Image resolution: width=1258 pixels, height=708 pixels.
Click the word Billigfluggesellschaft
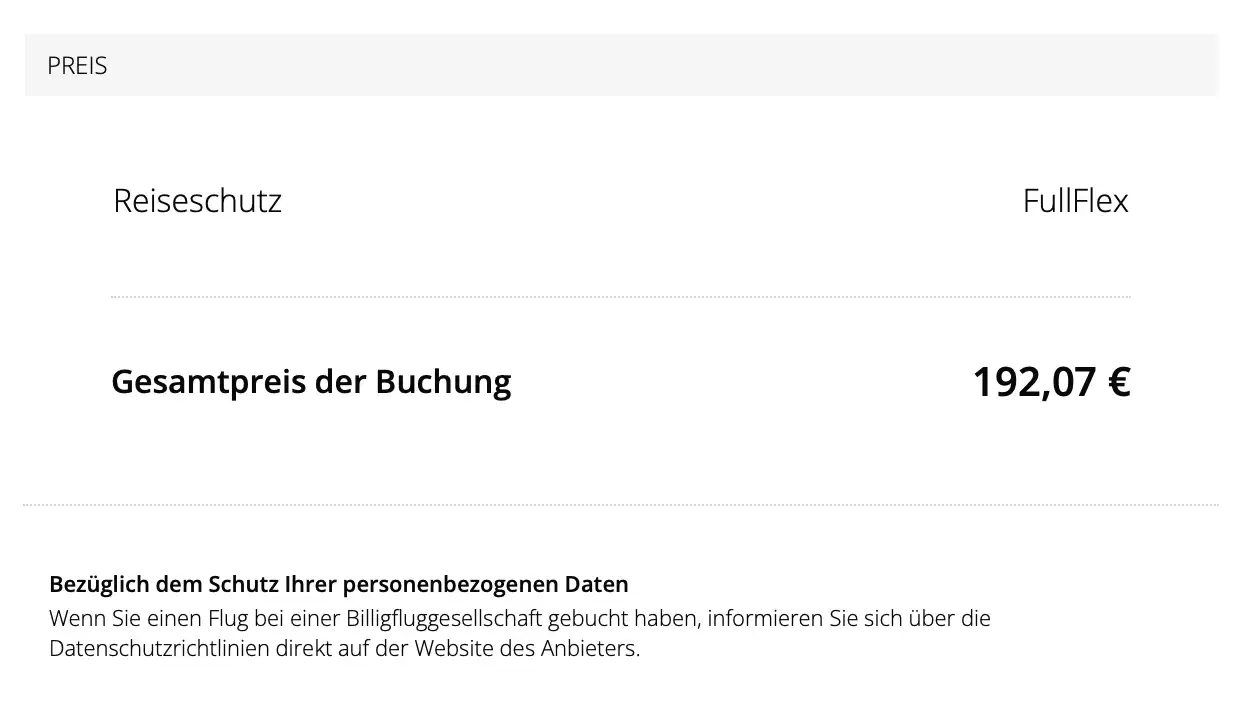[444, 618]
